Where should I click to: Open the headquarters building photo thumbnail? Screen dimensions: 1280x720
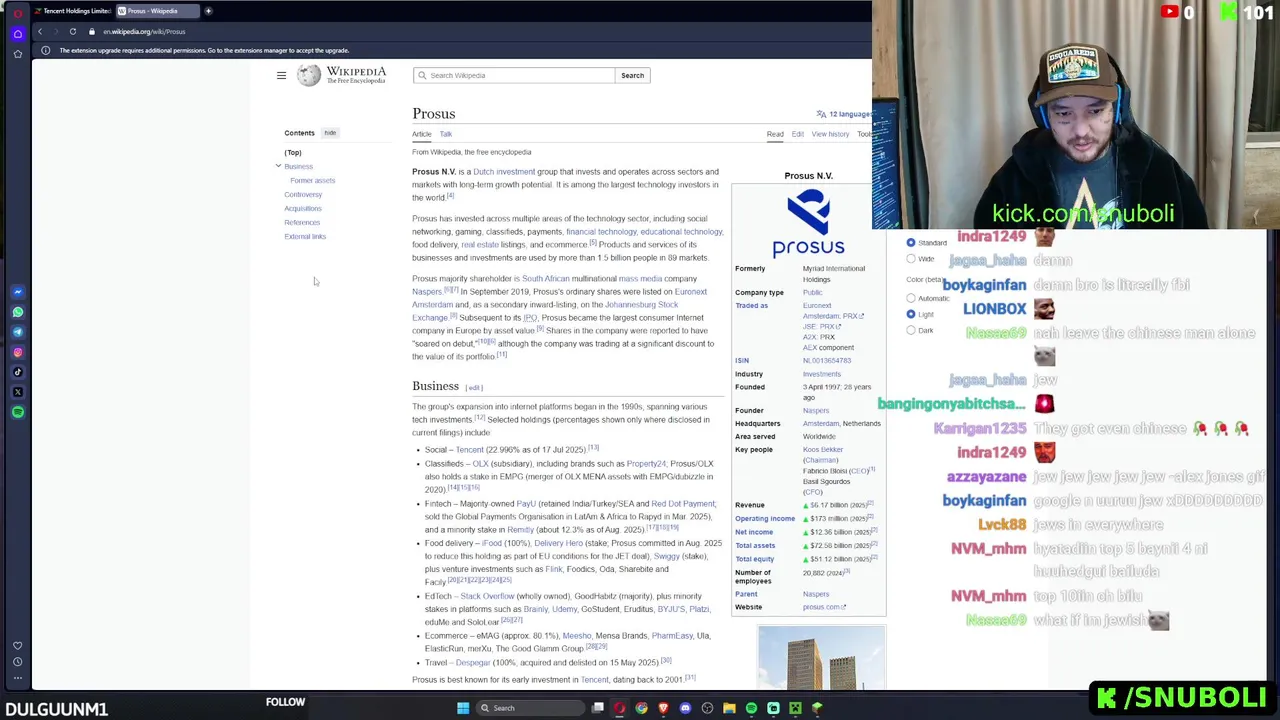(x=821, y=658)
